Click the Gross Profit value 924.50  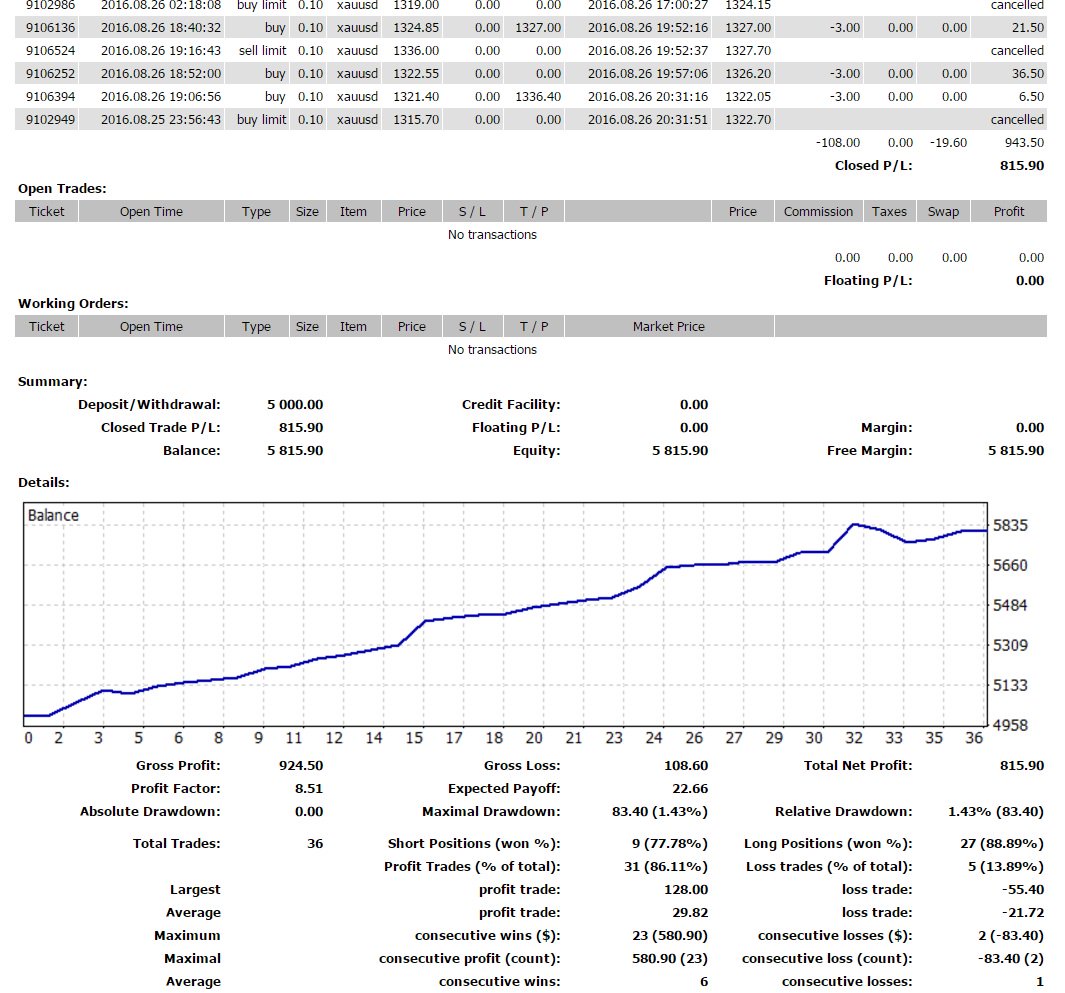301,767
